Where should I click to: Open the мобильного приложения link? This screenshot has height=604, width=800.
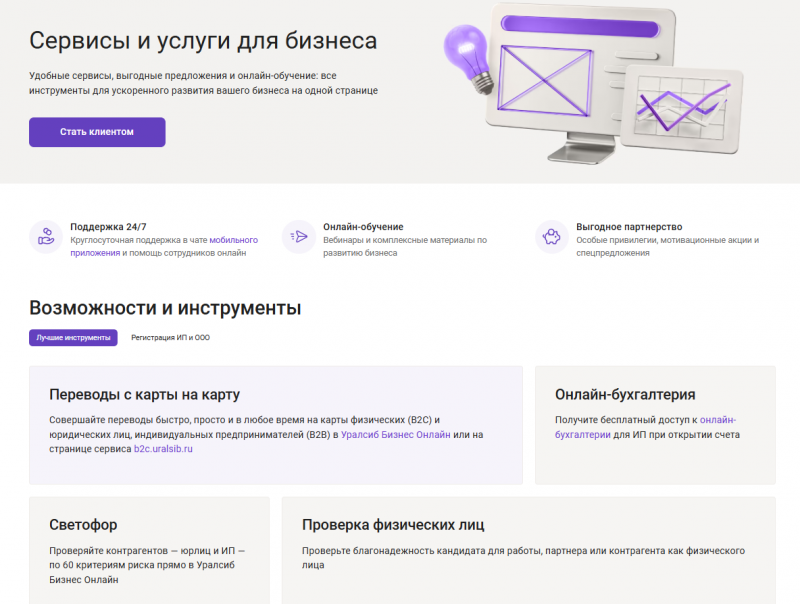232,239
